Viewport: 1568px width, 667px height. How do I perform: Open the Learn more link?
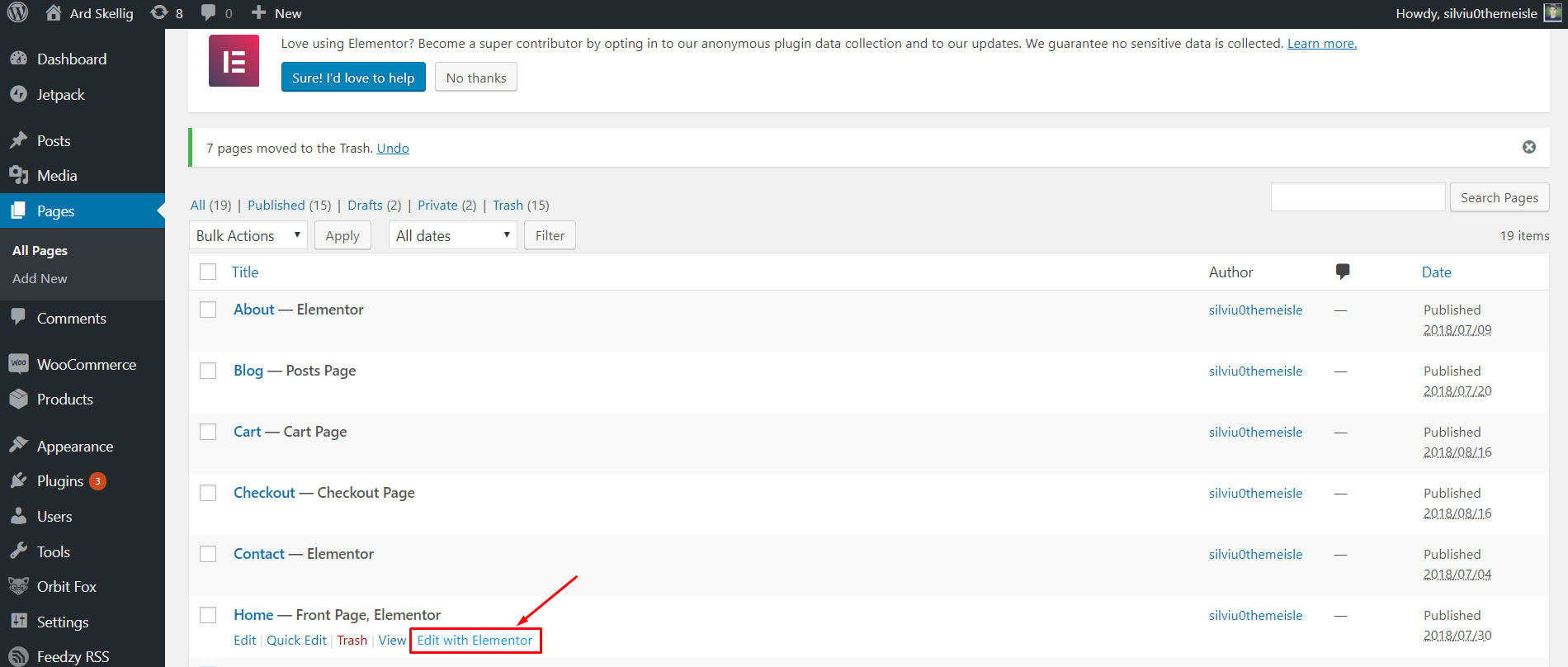tap(1322, 43)
